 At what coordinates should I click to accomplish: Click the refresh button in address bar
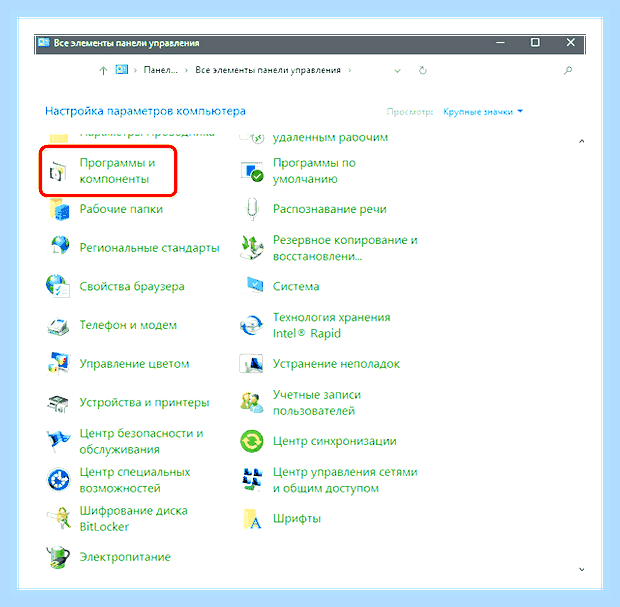tap(423, 70)
